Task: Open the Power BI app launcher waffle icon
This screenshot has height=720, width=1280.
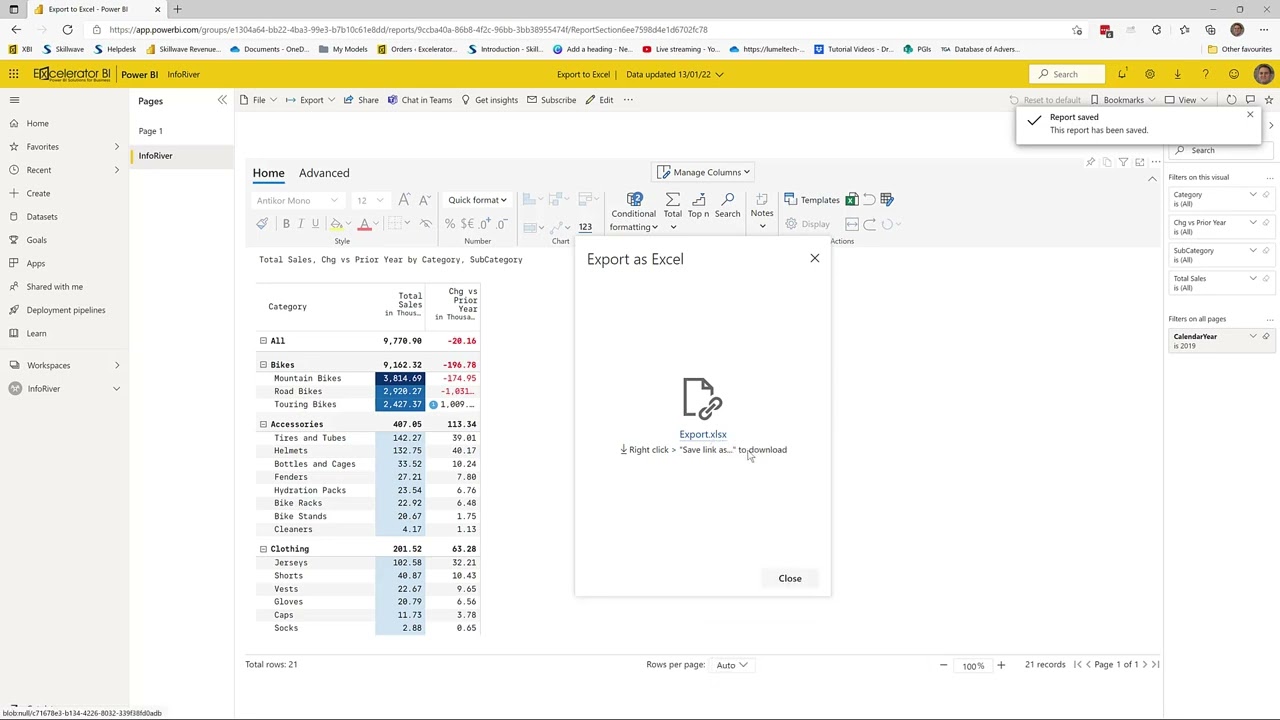Action: (14, 74)
